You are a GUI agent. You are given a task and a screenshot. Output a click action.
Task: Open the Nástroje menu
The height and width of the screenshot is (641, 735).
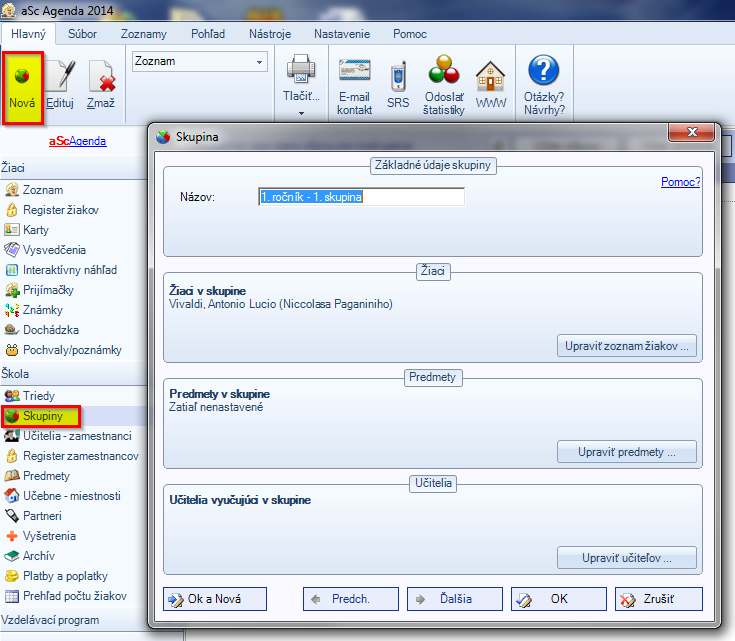pos(270,34)
